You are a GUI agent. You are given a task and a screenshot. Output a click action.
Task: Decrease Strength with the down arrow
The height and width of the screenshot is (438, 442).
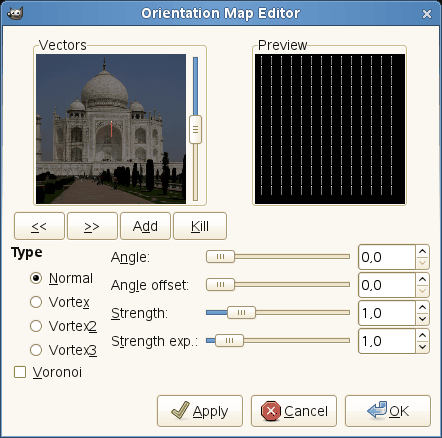coord(422,319)
